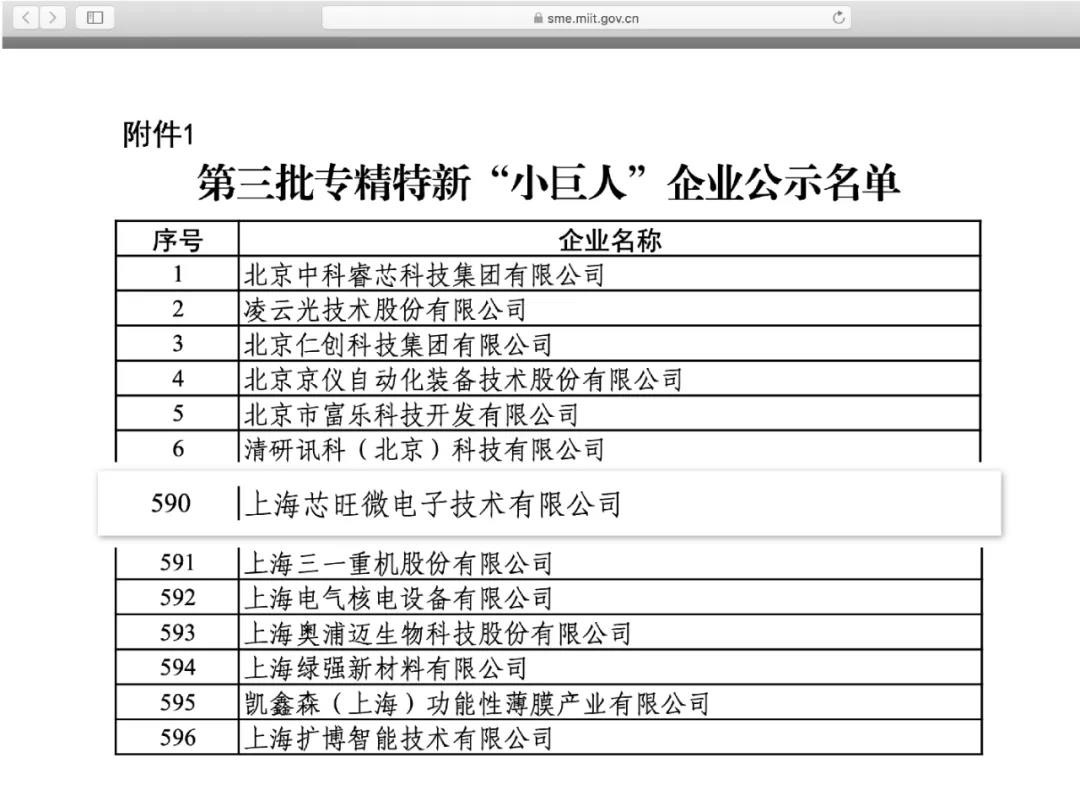The width and height of the screenshot is (1080, 785).
Task: Select 上海电气核电设备有限公司
Action: coord(398,598)
